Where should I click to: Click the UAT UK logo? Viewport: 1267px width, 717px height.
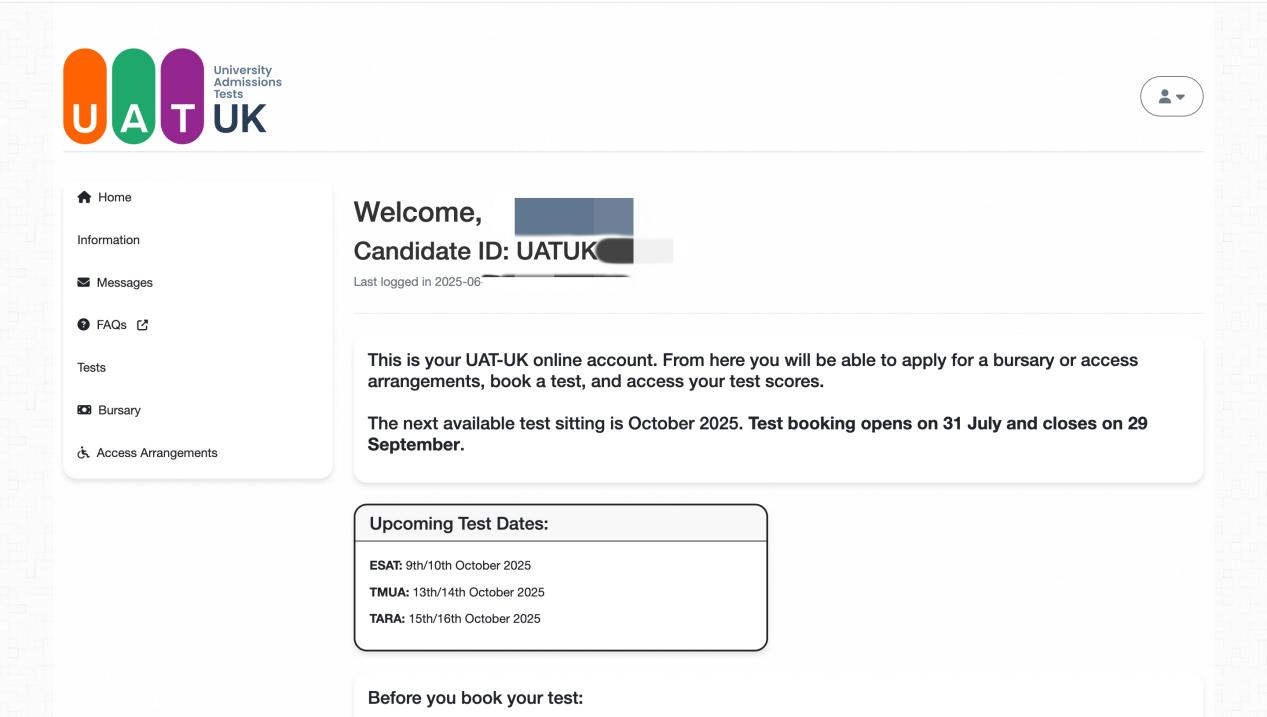click(173, 96)
